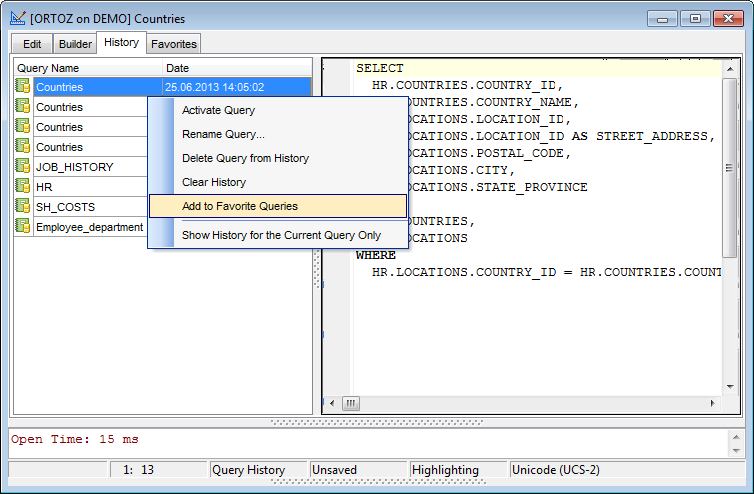Click the Query History status bar cell
754x494 pixels.
pos(258,469)
